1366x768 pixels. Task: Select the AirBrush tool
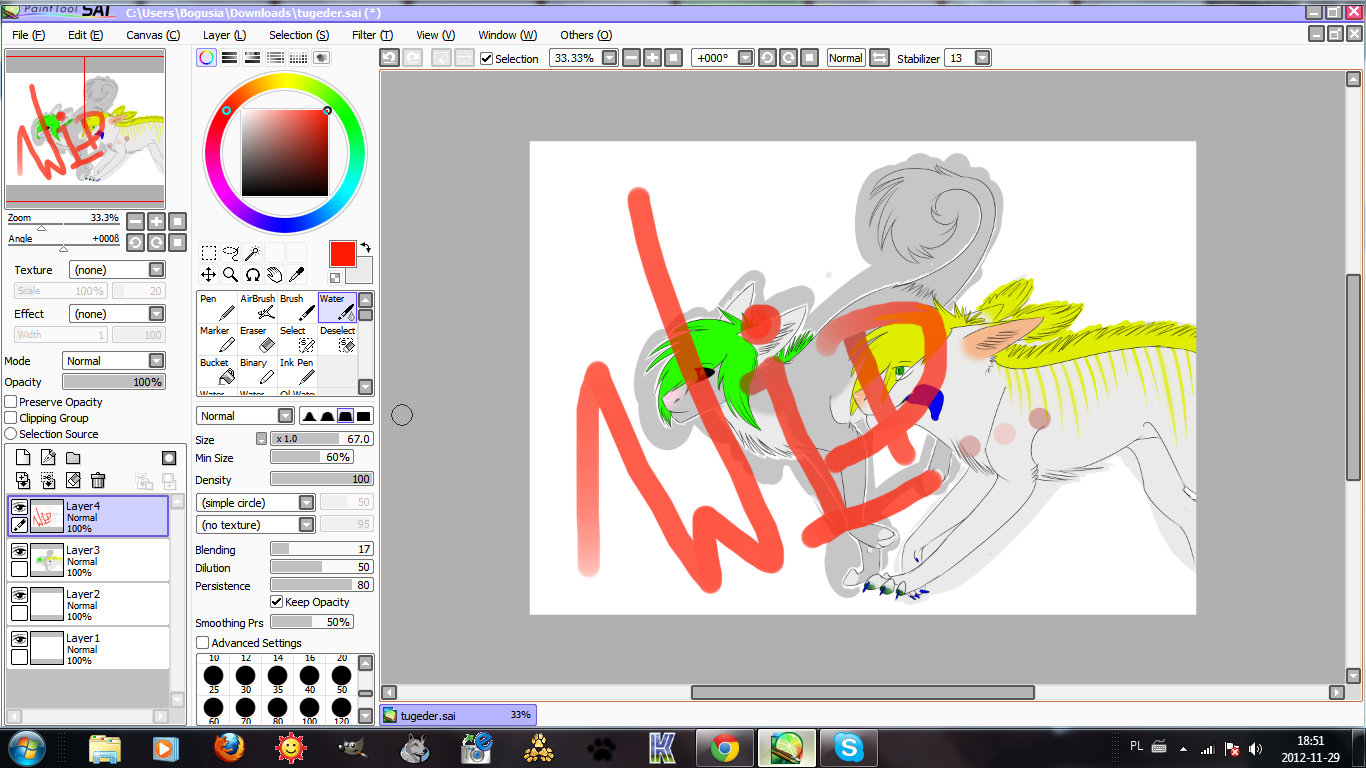257,307
